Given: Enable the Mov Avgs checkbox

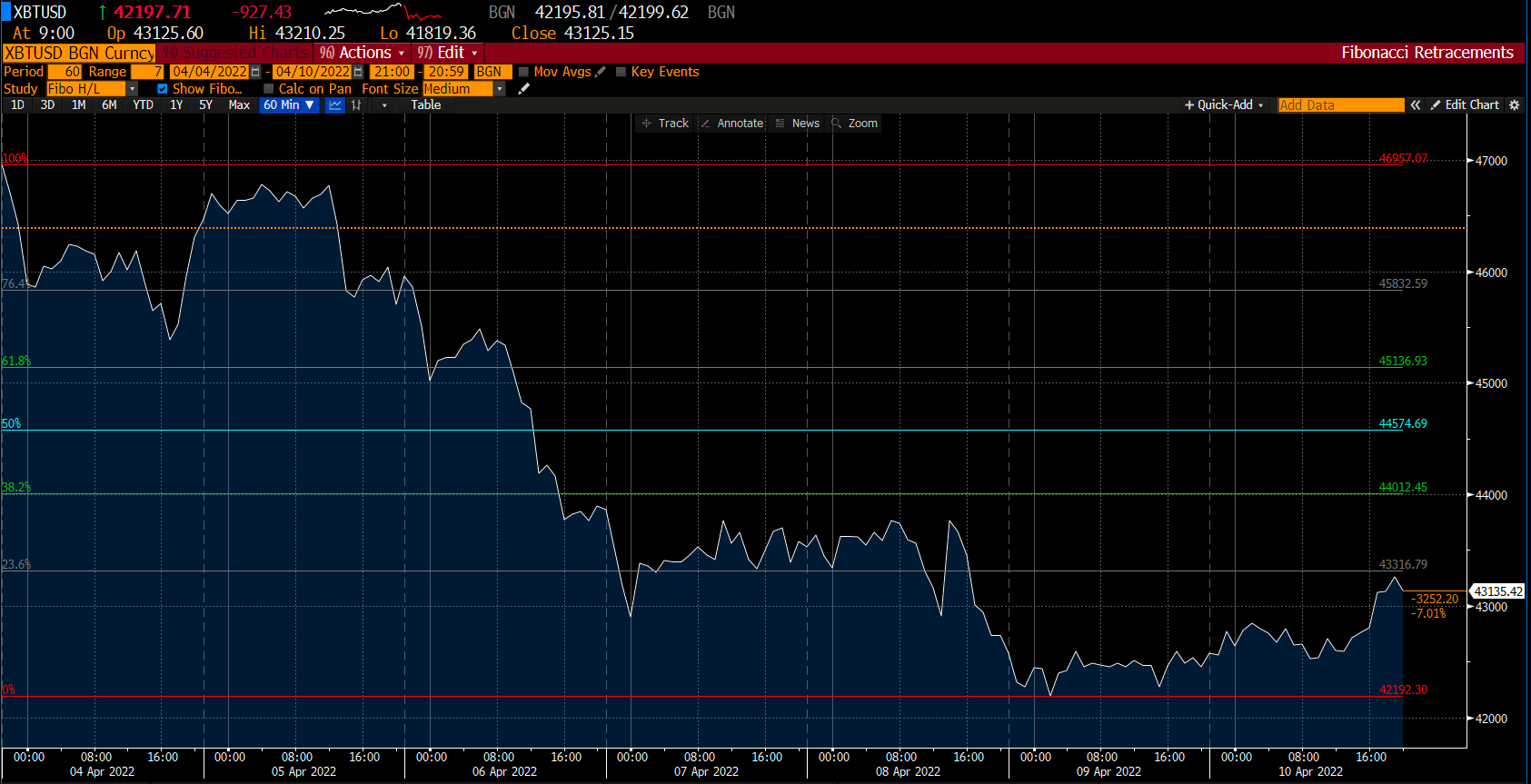Looking at the screenshot, I should 523,72.
